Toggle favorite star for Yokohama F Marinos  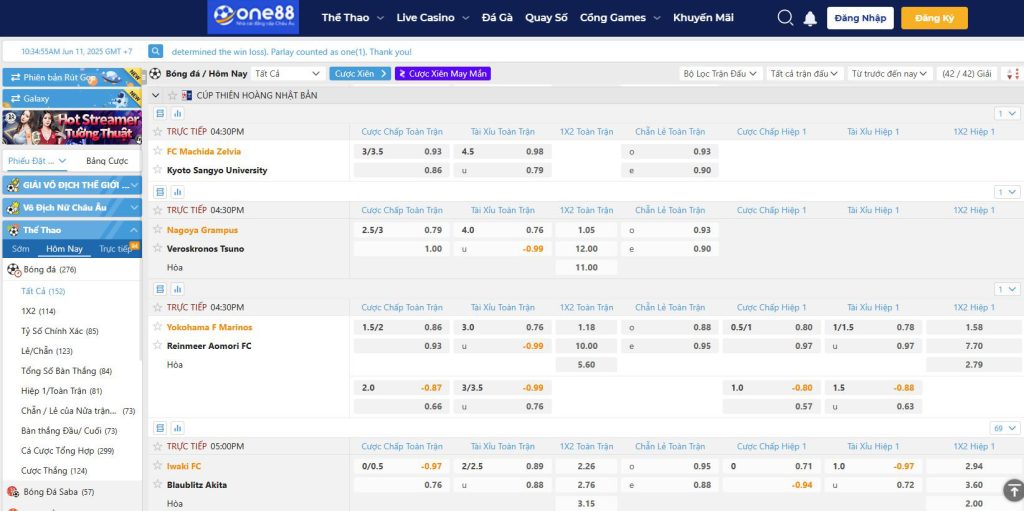pyautogui.click(x=157, y=327)
